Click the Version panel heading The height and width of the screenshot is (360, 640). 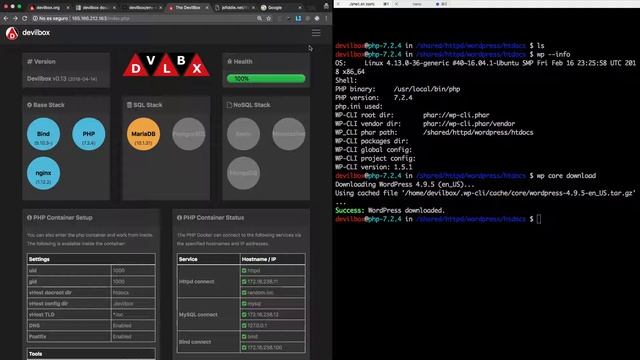(41, 62)
